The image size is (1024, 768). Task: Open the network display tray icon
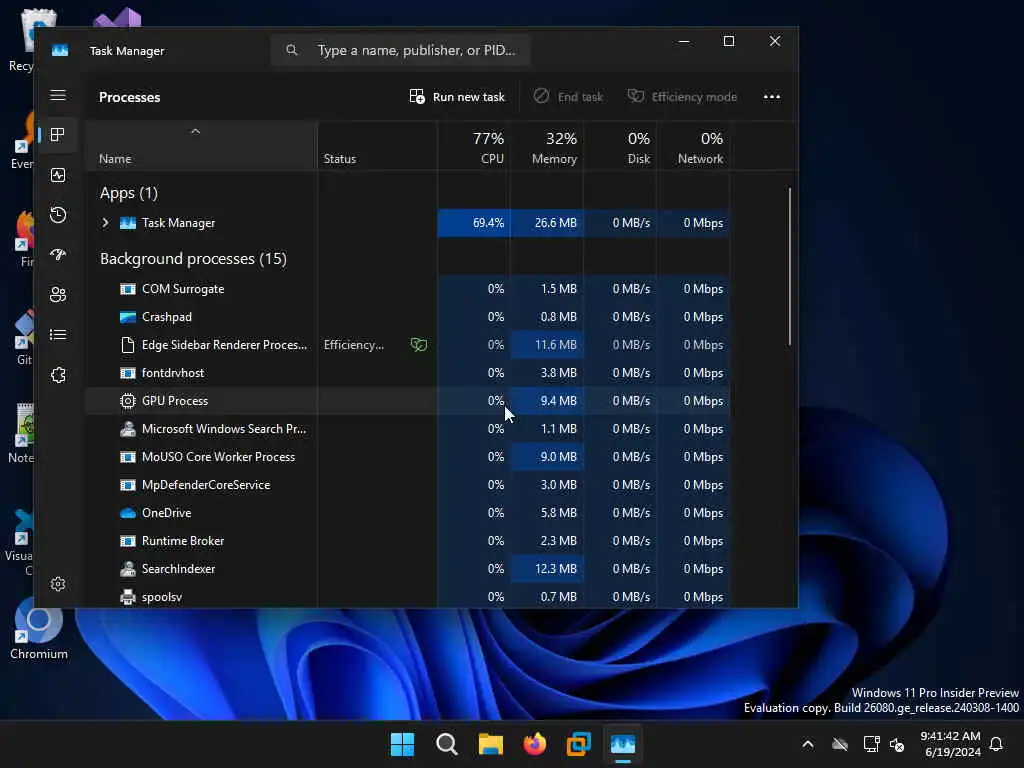[x=871, y=744]
